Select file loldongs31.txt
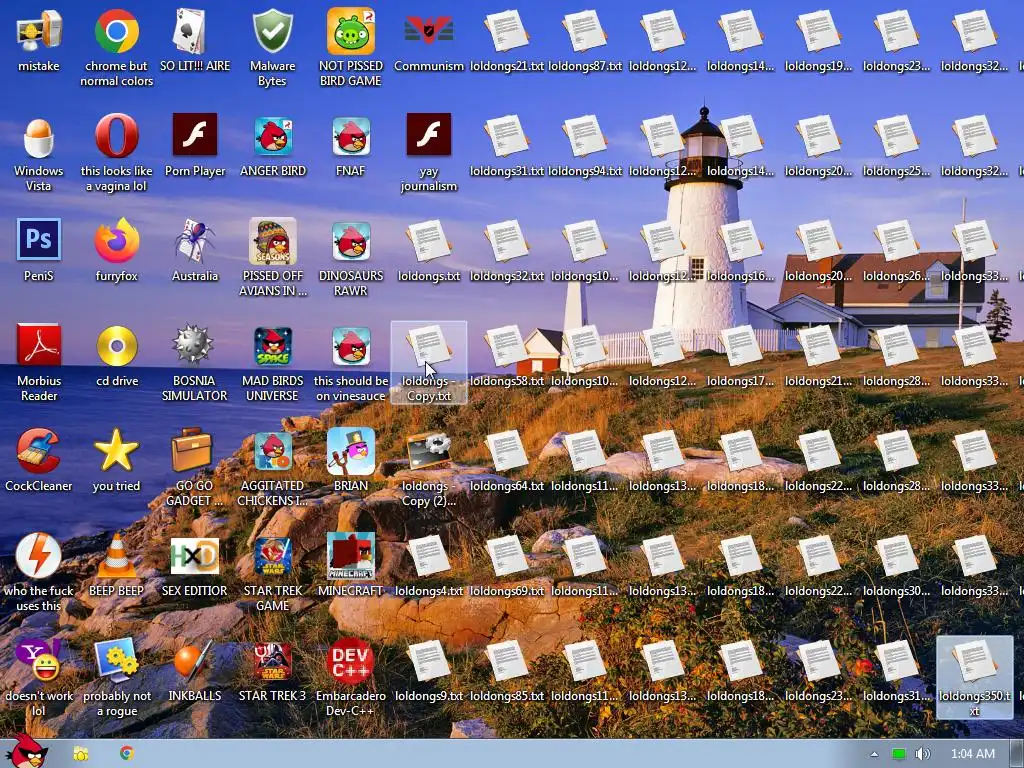 click(507, 136)
